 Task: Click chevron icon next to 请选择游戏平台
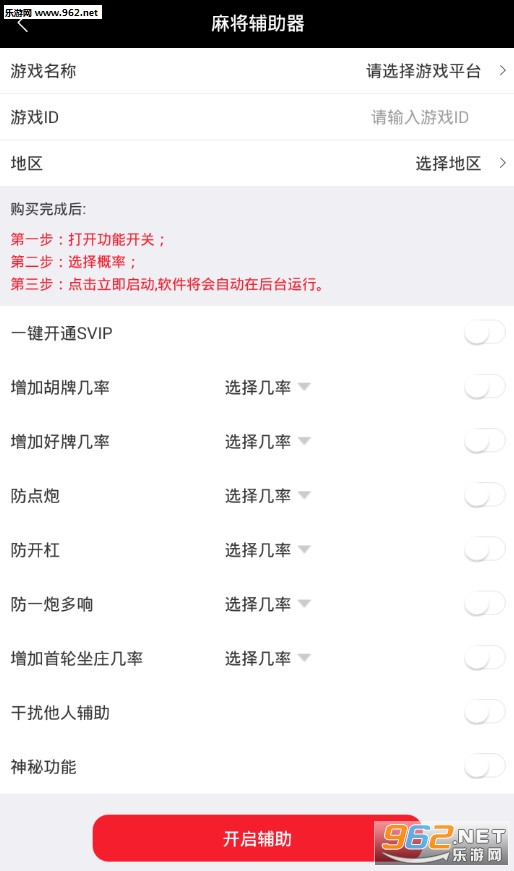(x=502, y=71)
